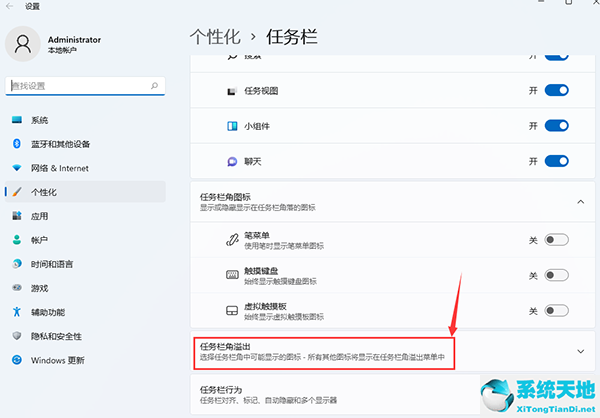This screenshot has width=600, height=418.
Task: Click the 帐户 person icon in the sidebar
Action: 16,240
